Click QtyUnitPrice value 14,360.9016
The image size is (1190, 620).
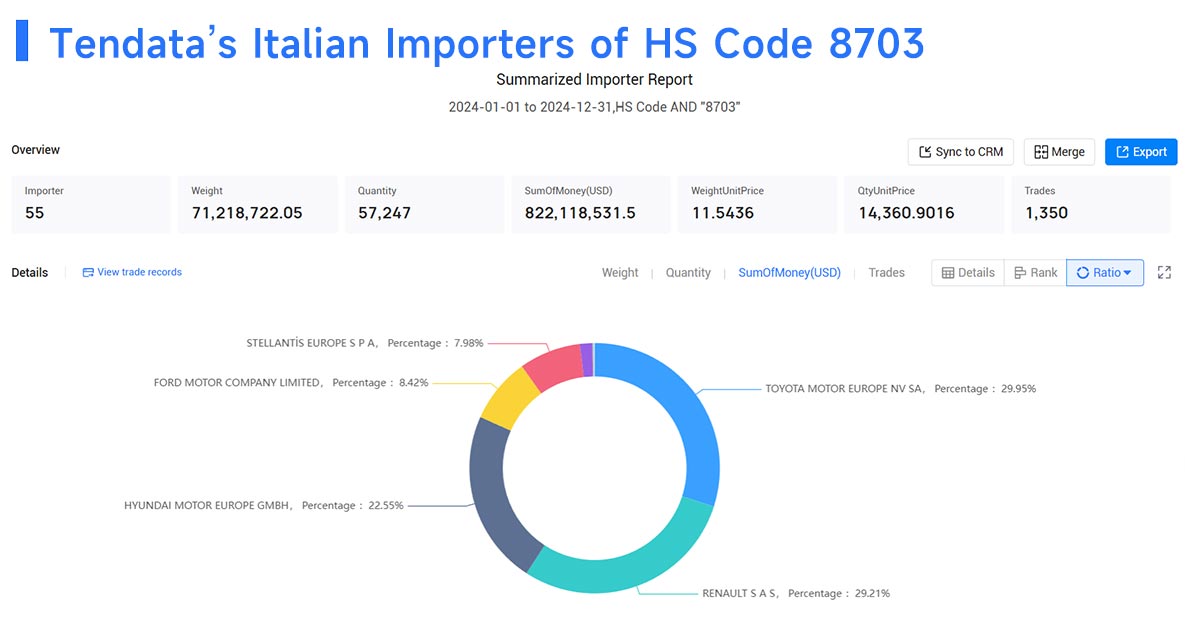point(906,213)
